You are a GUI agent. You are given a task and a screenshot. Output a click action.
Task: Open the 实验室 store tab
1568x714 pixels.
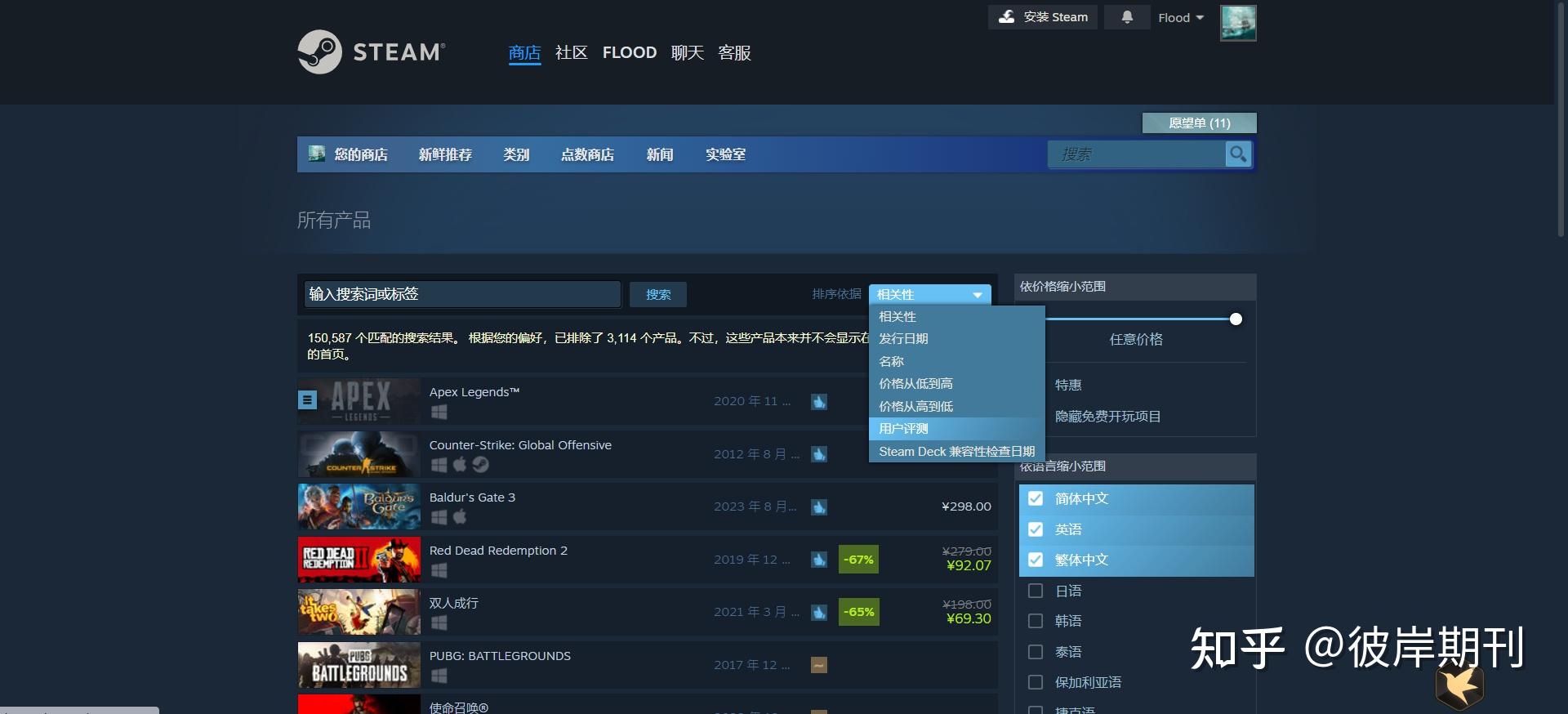tap(725, 154)
